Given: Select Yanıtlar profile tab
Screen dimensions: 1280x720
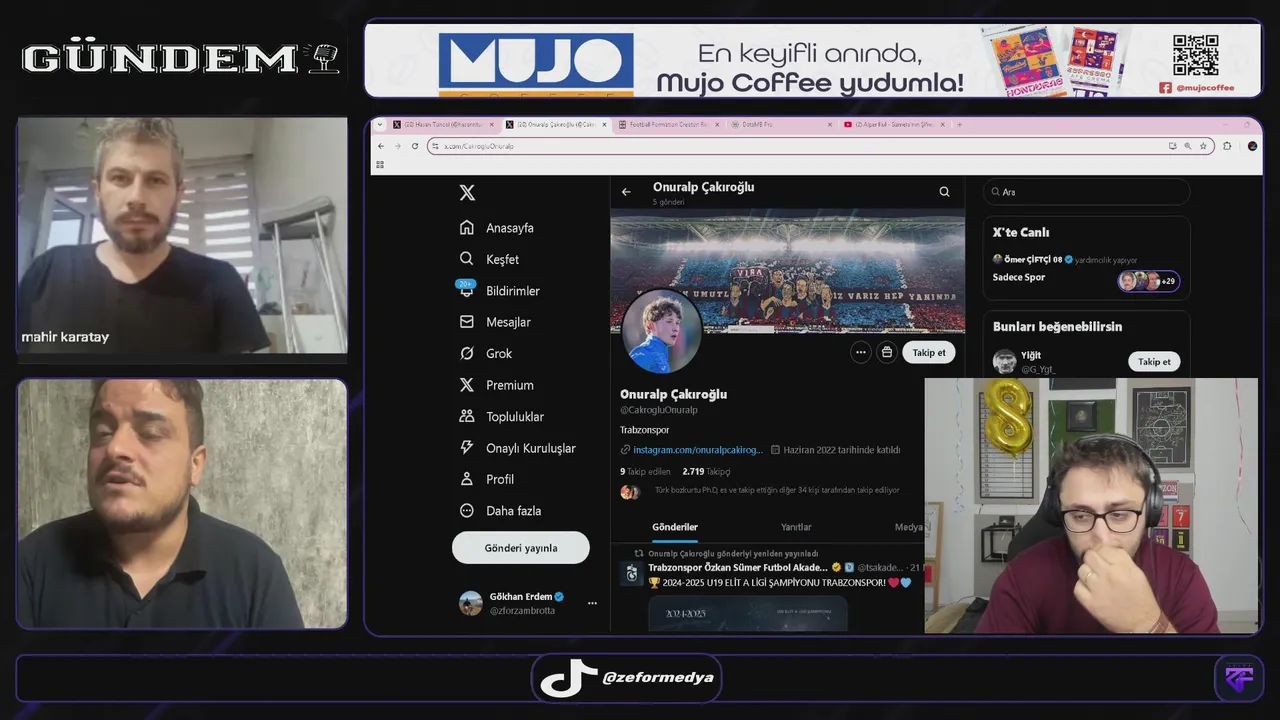Looking at the screenshot, I should pyautogui.click(x=796, y=527).
